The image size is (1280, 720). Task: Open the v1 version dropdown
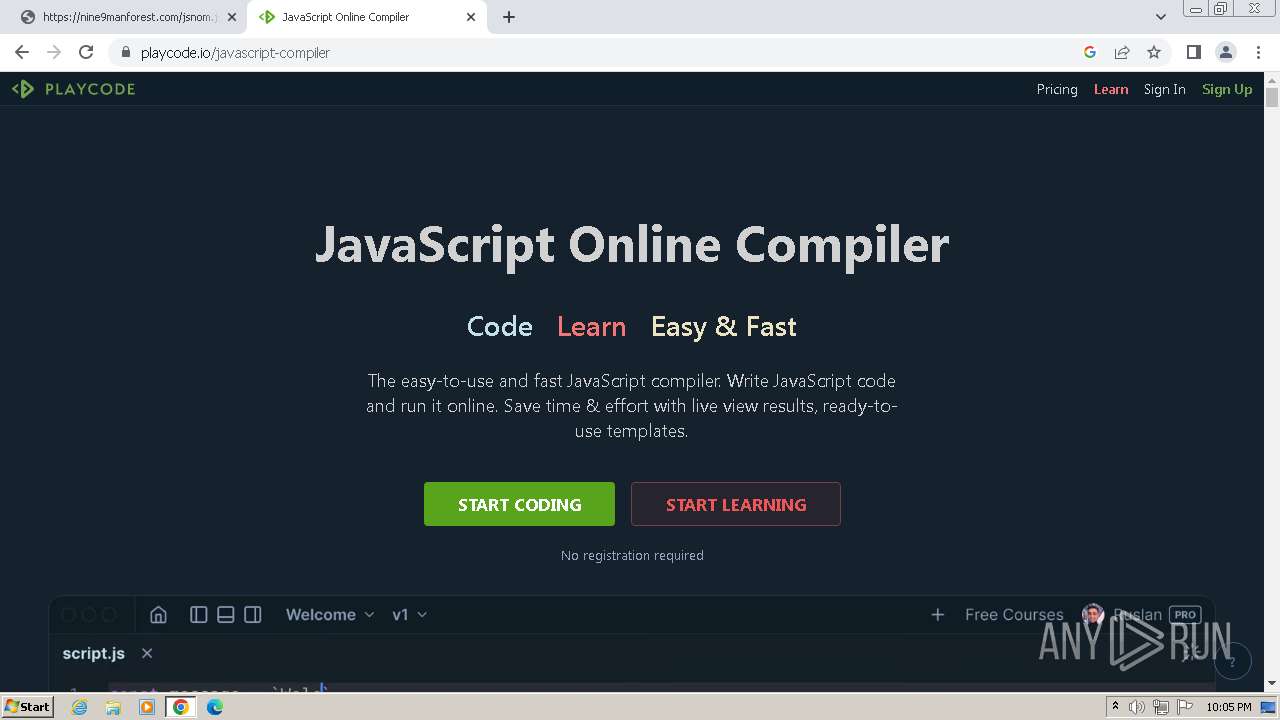410,615
